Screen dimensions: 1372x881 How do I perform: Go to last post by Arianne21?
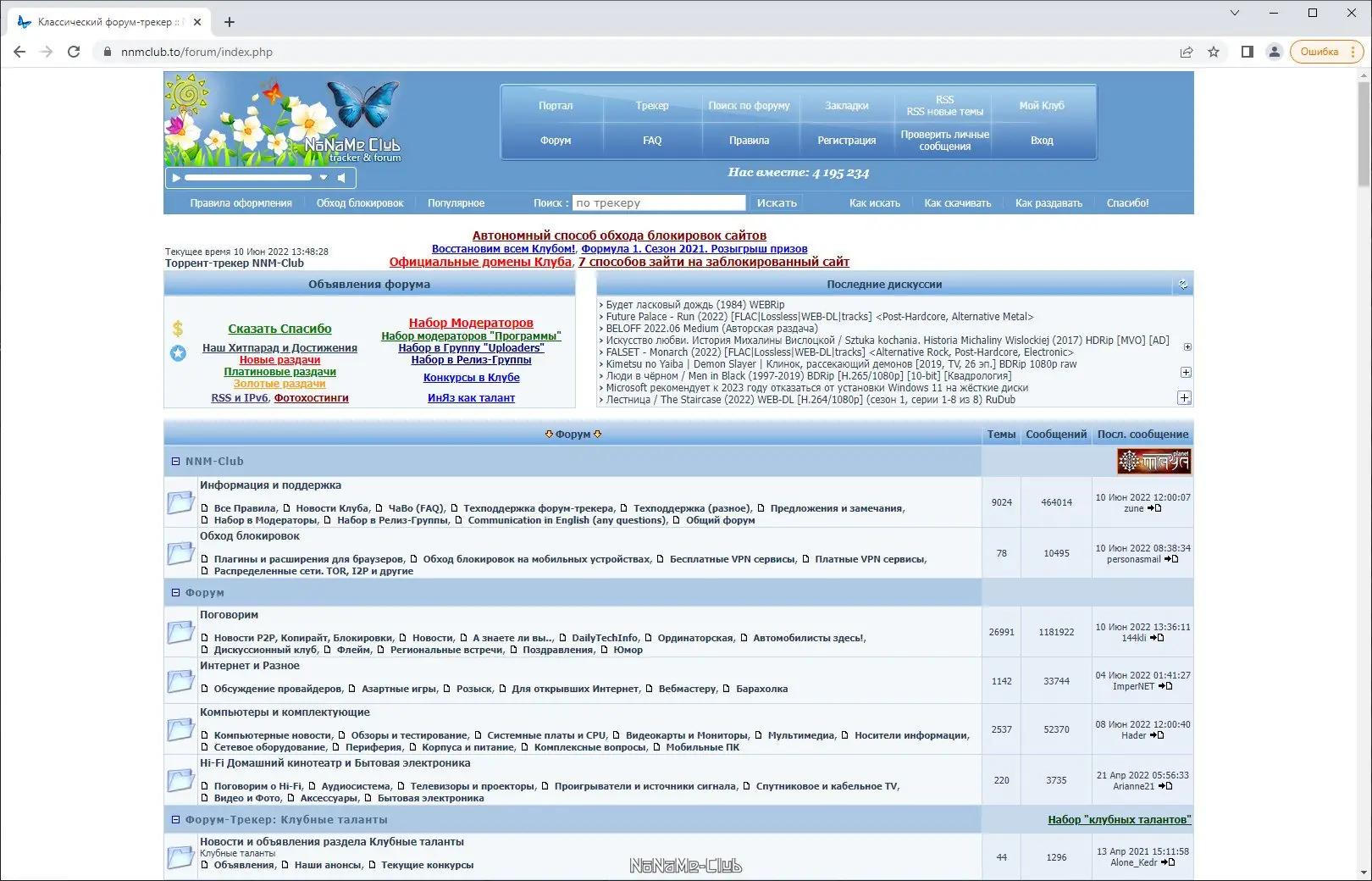(x=1165, y=786)
